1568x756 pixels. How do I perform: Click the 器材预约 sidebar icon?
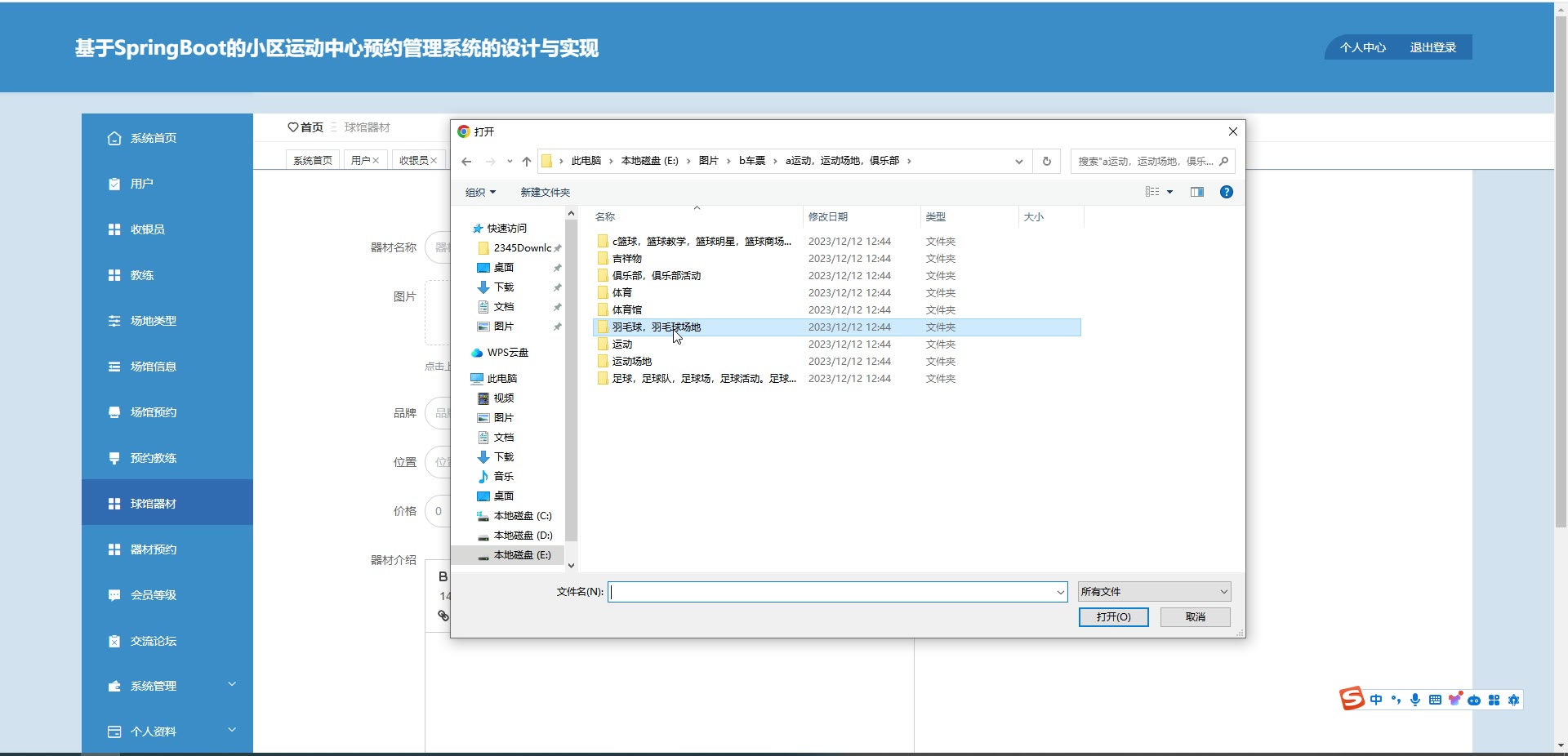(x=114, y=549)
